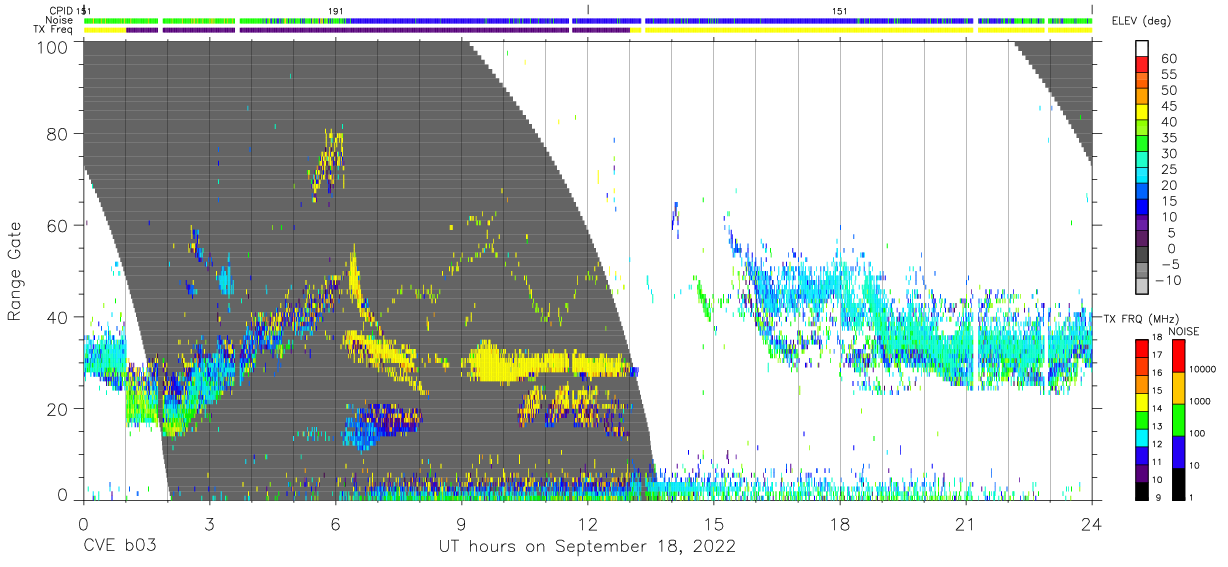This screenshot has width=1228, height=567.
Task: Click the purple 5–10 degree elevation swatch
Action: pos(1142,224)
